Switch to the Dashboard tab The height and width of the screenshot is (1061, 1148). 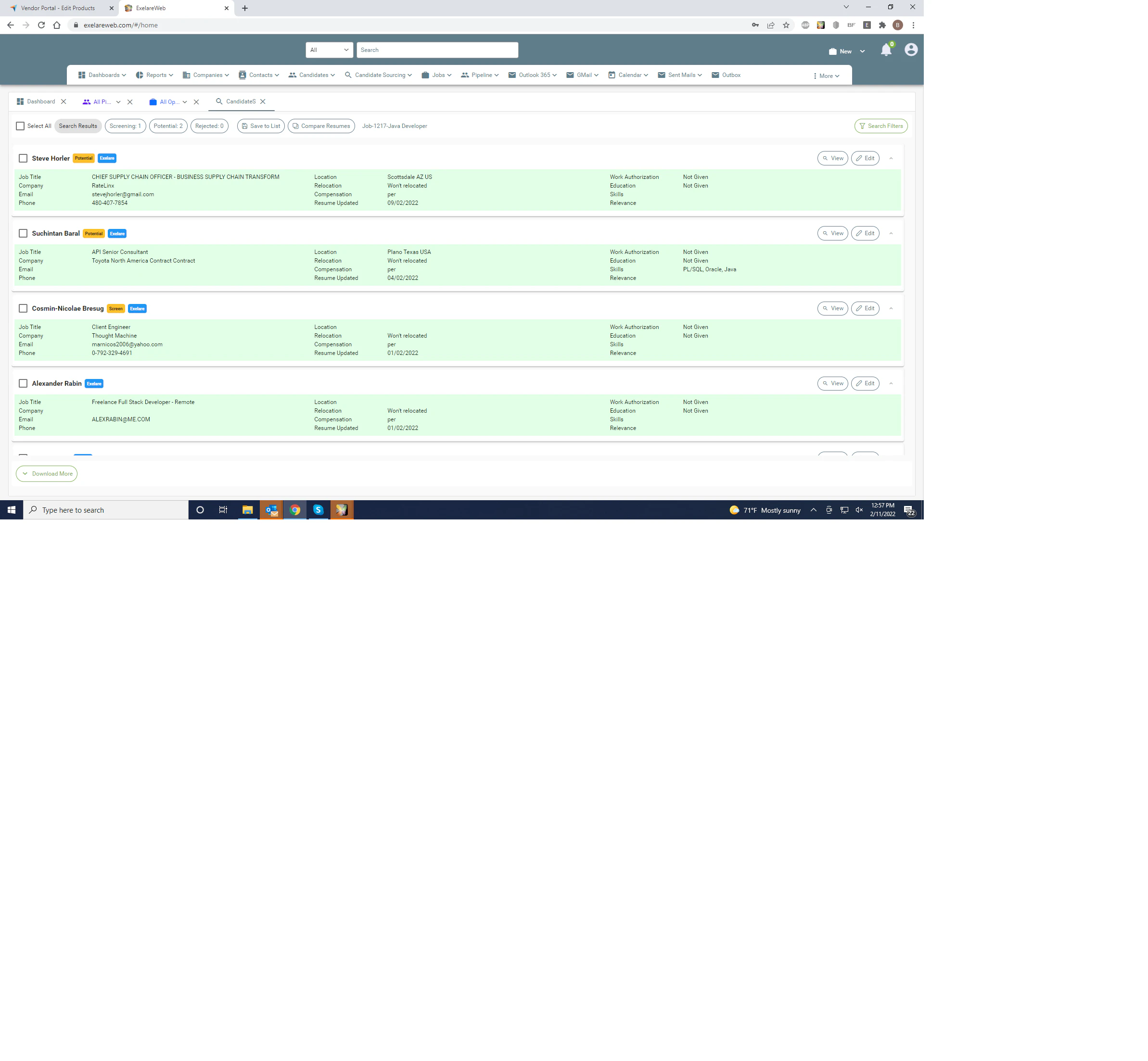click(x=41, y=101)
